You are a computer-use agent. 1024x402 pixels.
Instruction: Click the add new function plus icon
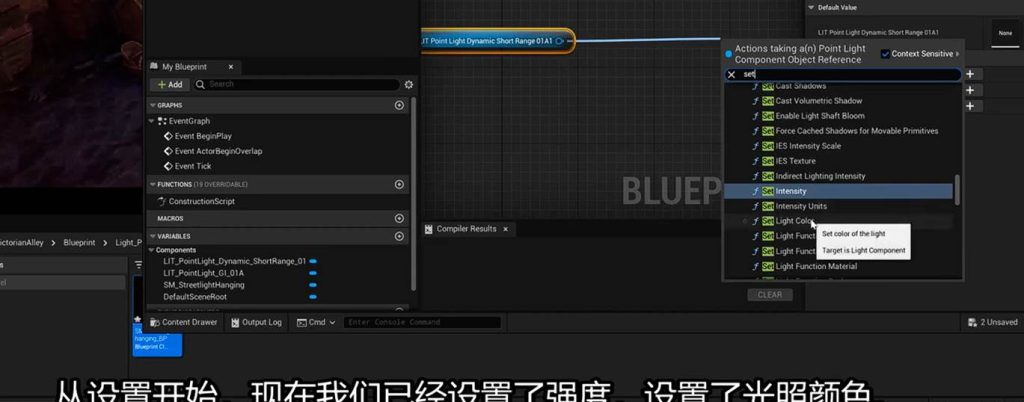point(399,184)
